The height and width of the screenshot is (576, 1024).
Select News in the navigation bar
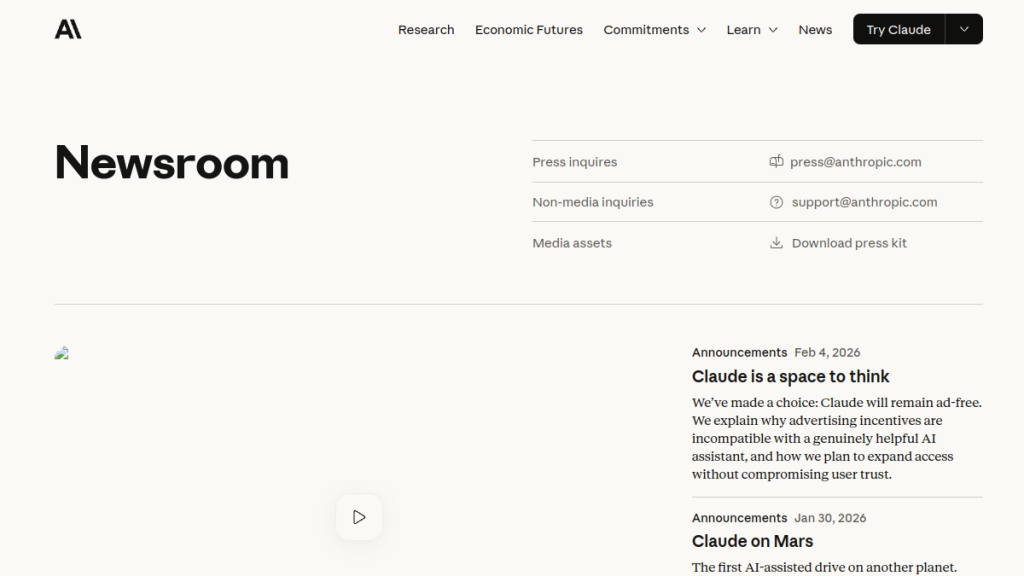[815, 30]
